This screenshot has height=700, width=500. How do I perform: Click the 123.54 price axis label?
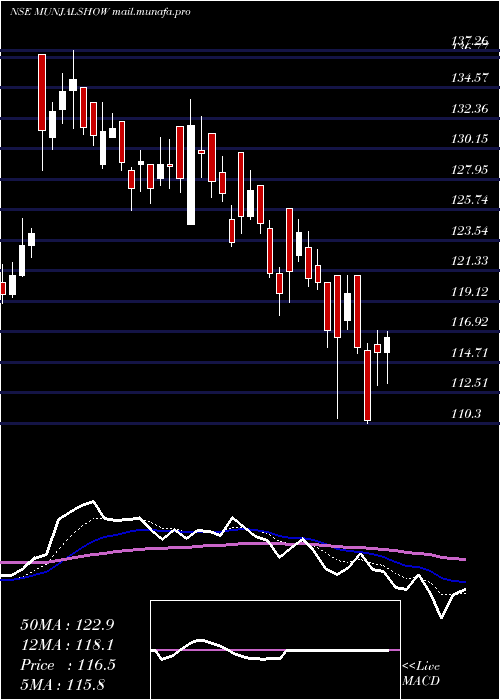click(x=469, y=231)
